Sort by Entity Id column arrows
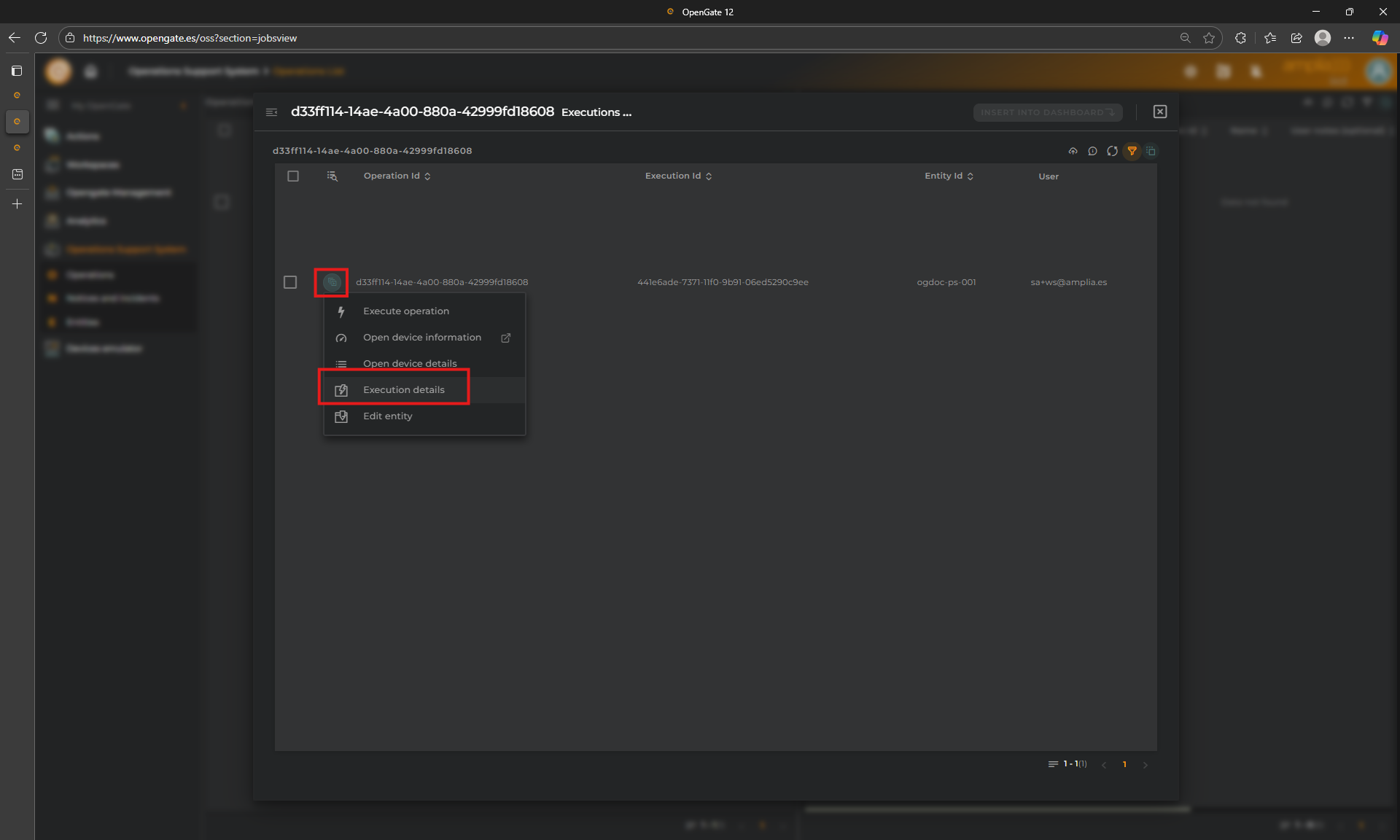The width and height of the screenshot is (1400, 840). tap(970, 176)
